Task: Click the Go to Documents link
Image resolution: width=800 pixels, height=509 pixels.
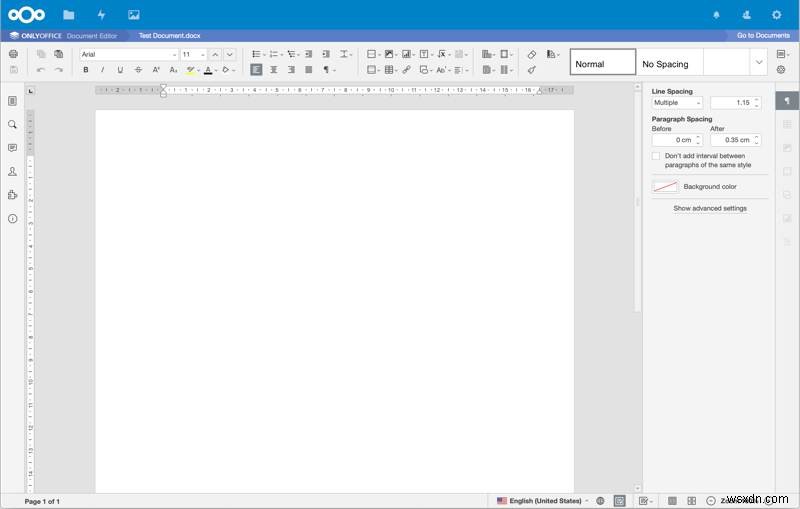Action: tap(763, 36)
